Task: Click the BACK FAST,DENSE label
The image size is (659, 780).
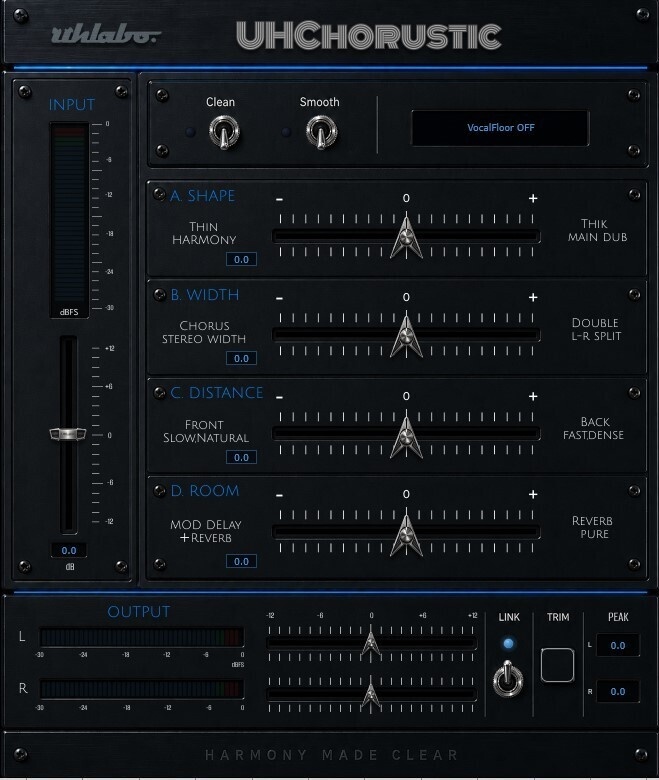Action: 593,428
